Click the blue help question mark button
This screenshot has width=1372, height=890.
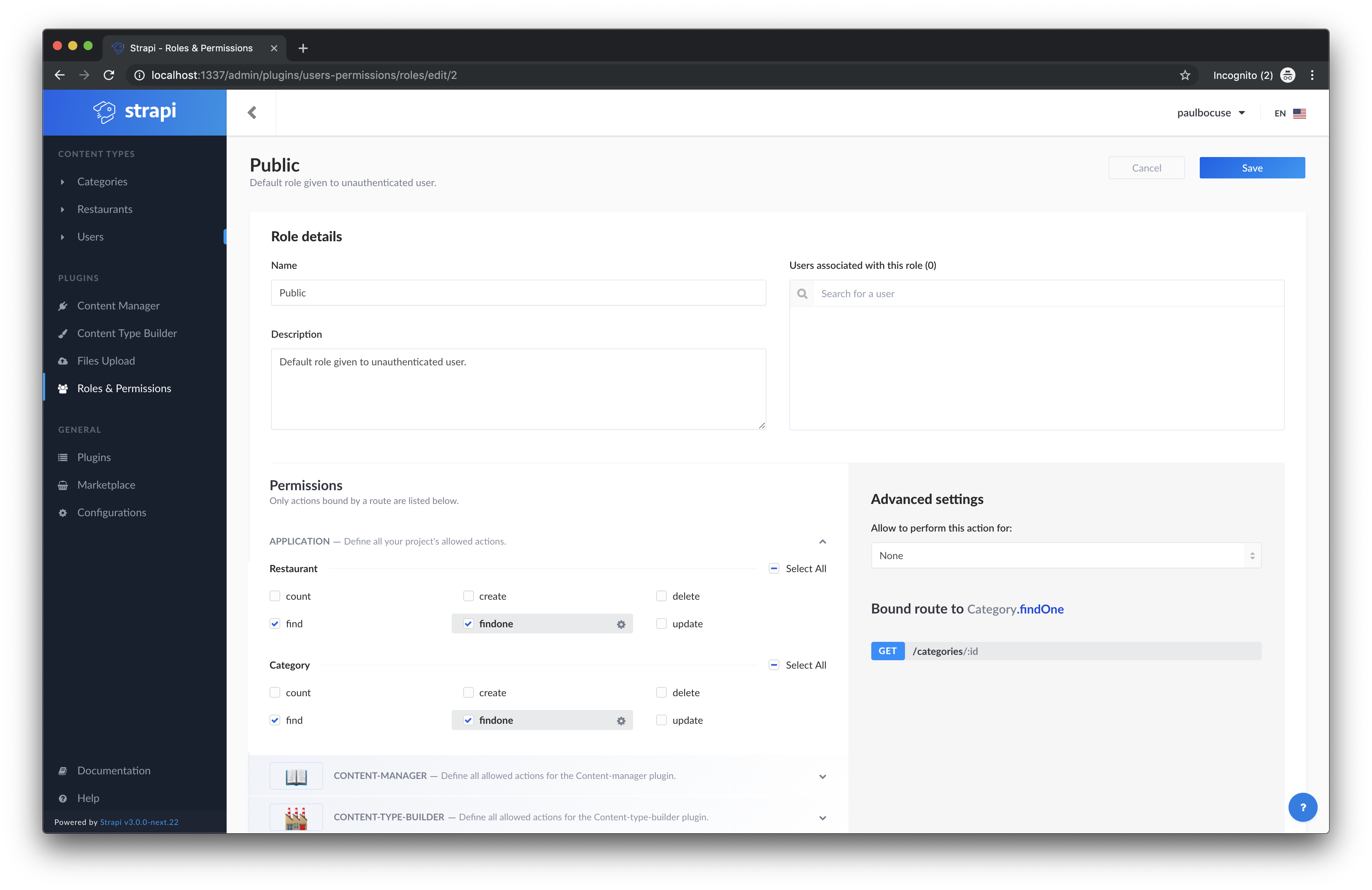[1302, 807]
